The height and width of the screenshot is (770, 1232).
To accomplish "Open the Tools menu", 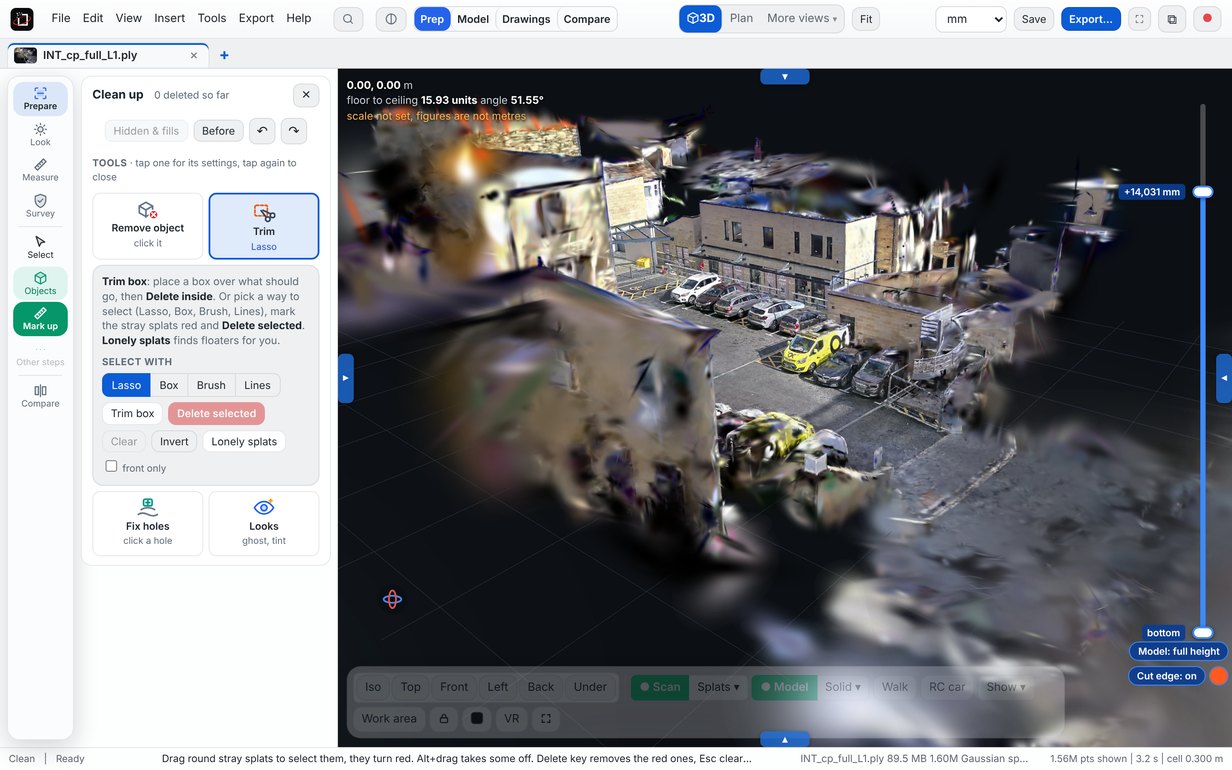I will click(212, 19).
